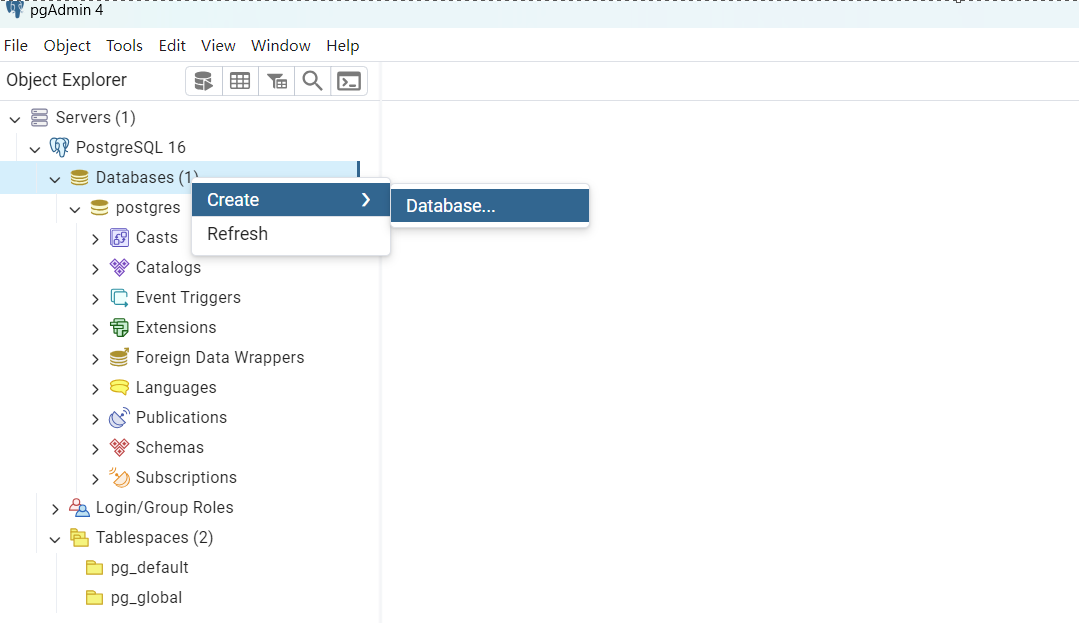Open the Query Tool

tap(203, 80)
